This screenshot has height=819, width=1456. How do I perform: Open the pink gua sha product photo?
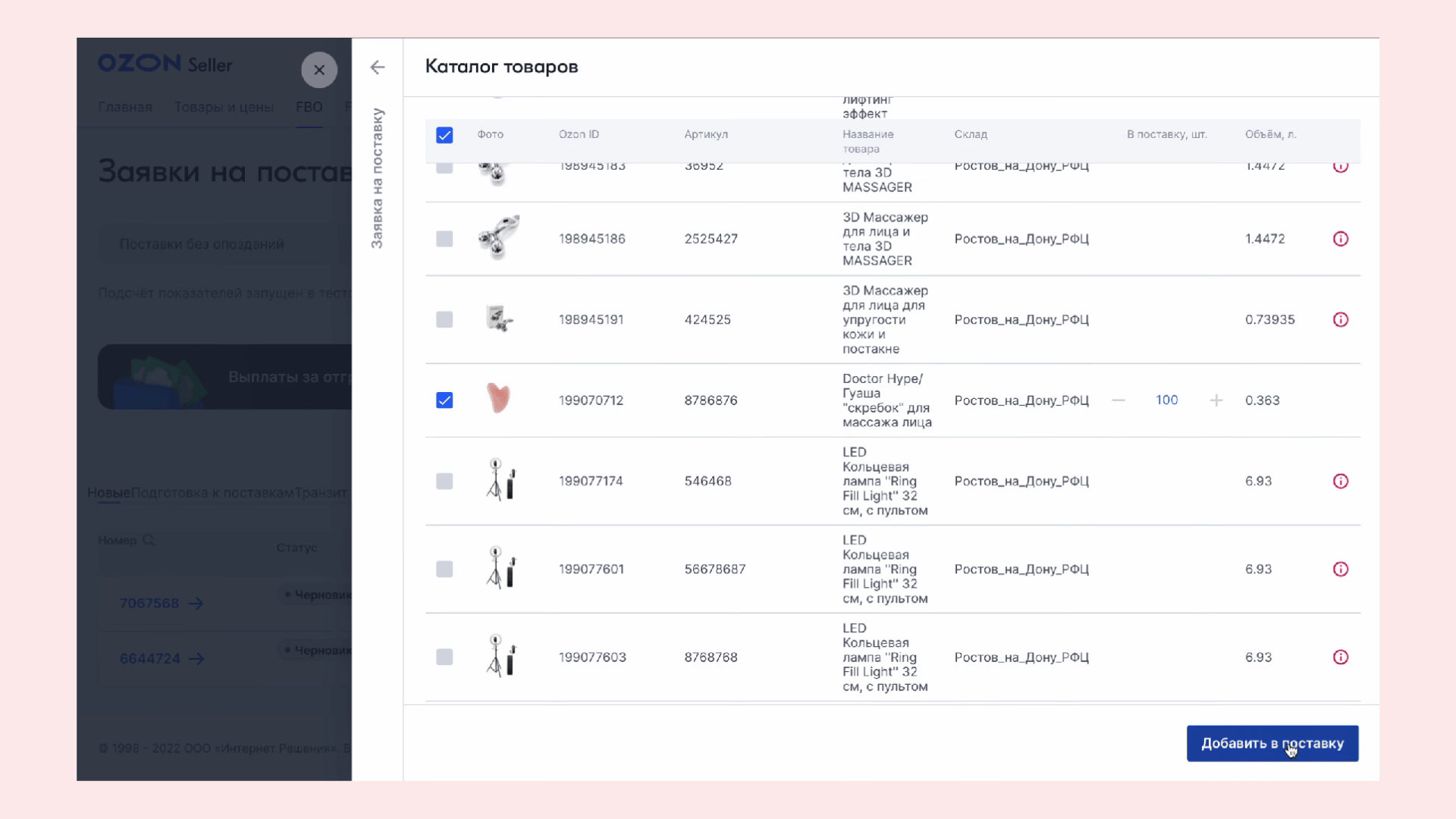(x=497, y=398)
